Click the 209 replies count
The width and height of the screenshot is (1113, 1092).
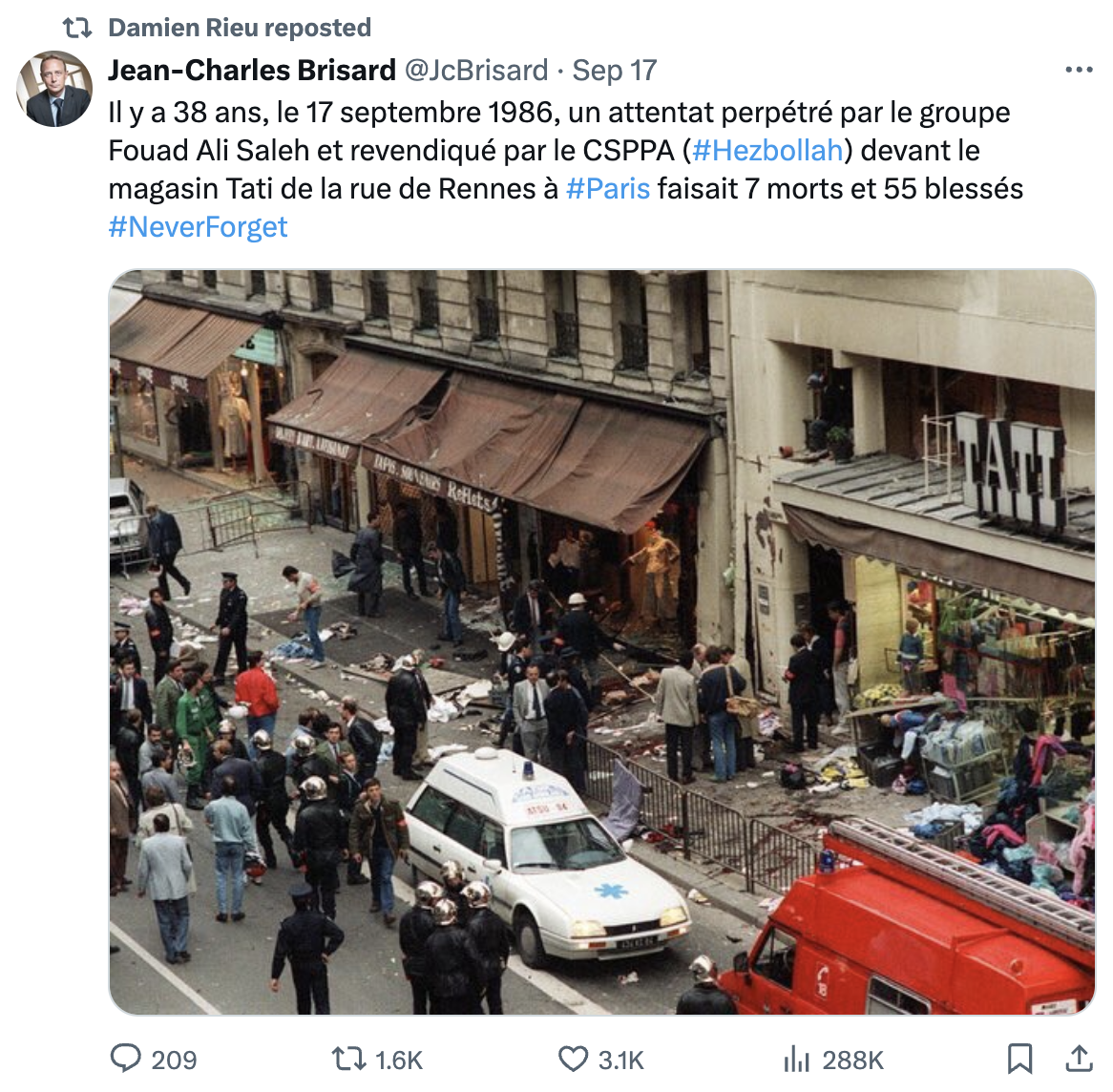coord(174,1060)
